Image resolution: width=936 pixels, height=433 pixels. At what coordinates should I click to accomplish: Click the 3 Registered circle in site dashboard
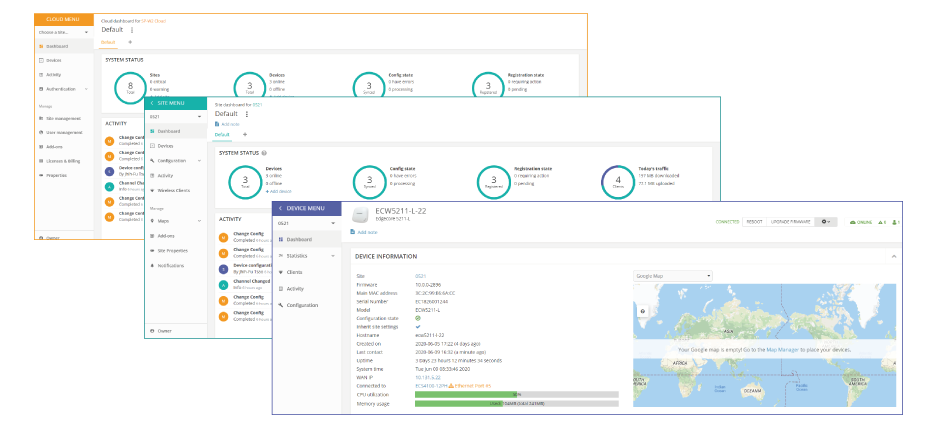pyautogui.click(x=493, y=181)
